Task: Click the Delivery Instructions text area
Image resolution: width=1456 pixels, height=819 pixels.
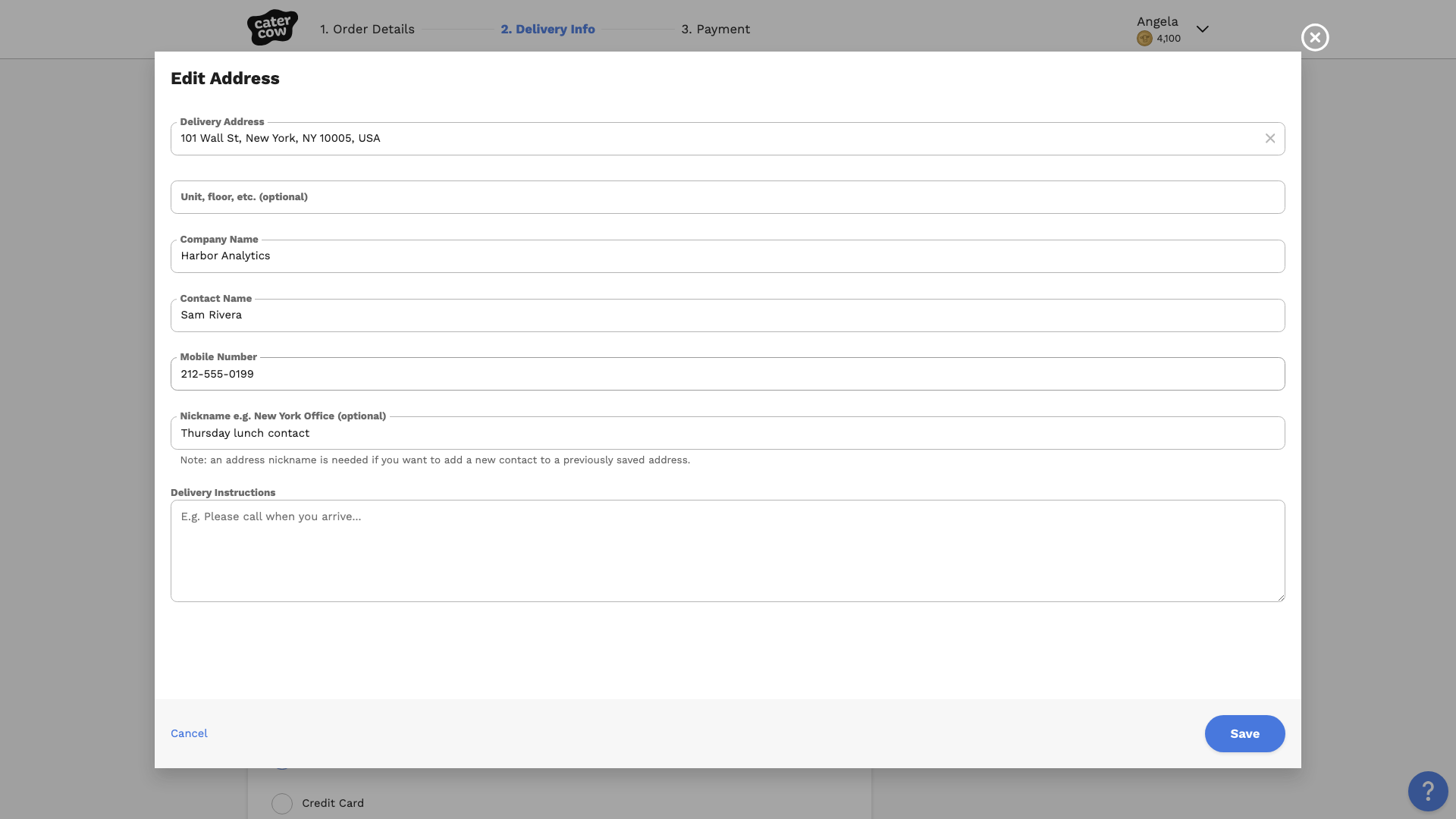Action: pyautogui.click(x=728, y=551)
